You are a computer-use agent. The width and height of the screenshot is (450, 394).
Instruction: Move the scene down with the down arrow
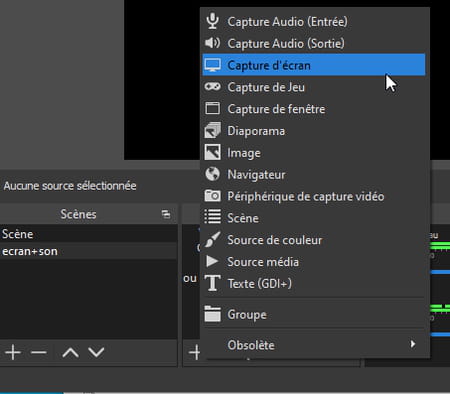pyautogui.click(x=96, y=352)
